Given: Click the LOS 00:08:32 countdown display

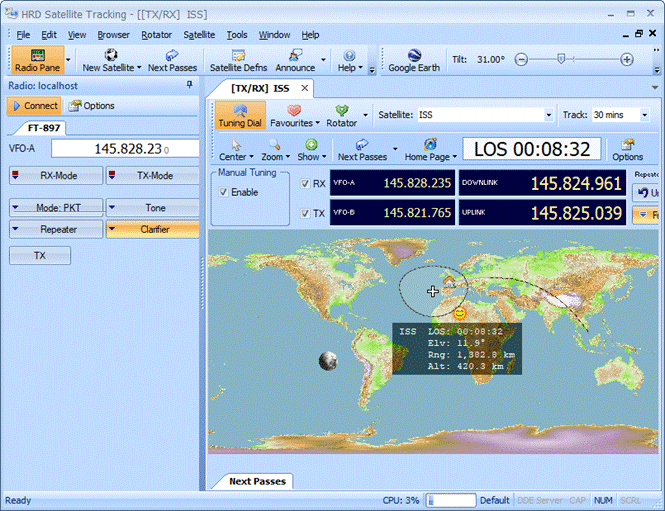Looking at the screenshot, I should [532, 149].
